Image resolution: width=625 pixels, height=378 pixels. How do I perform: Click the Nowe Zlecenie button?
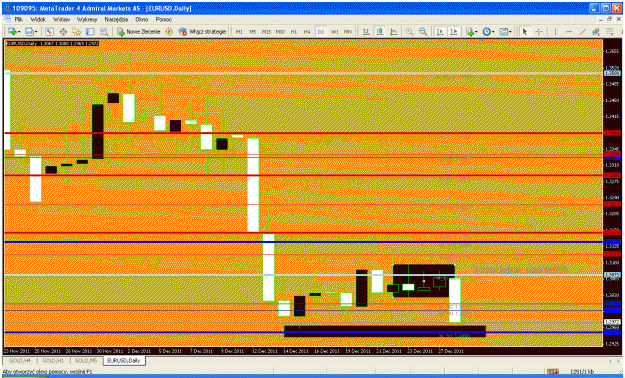[139, 32]
